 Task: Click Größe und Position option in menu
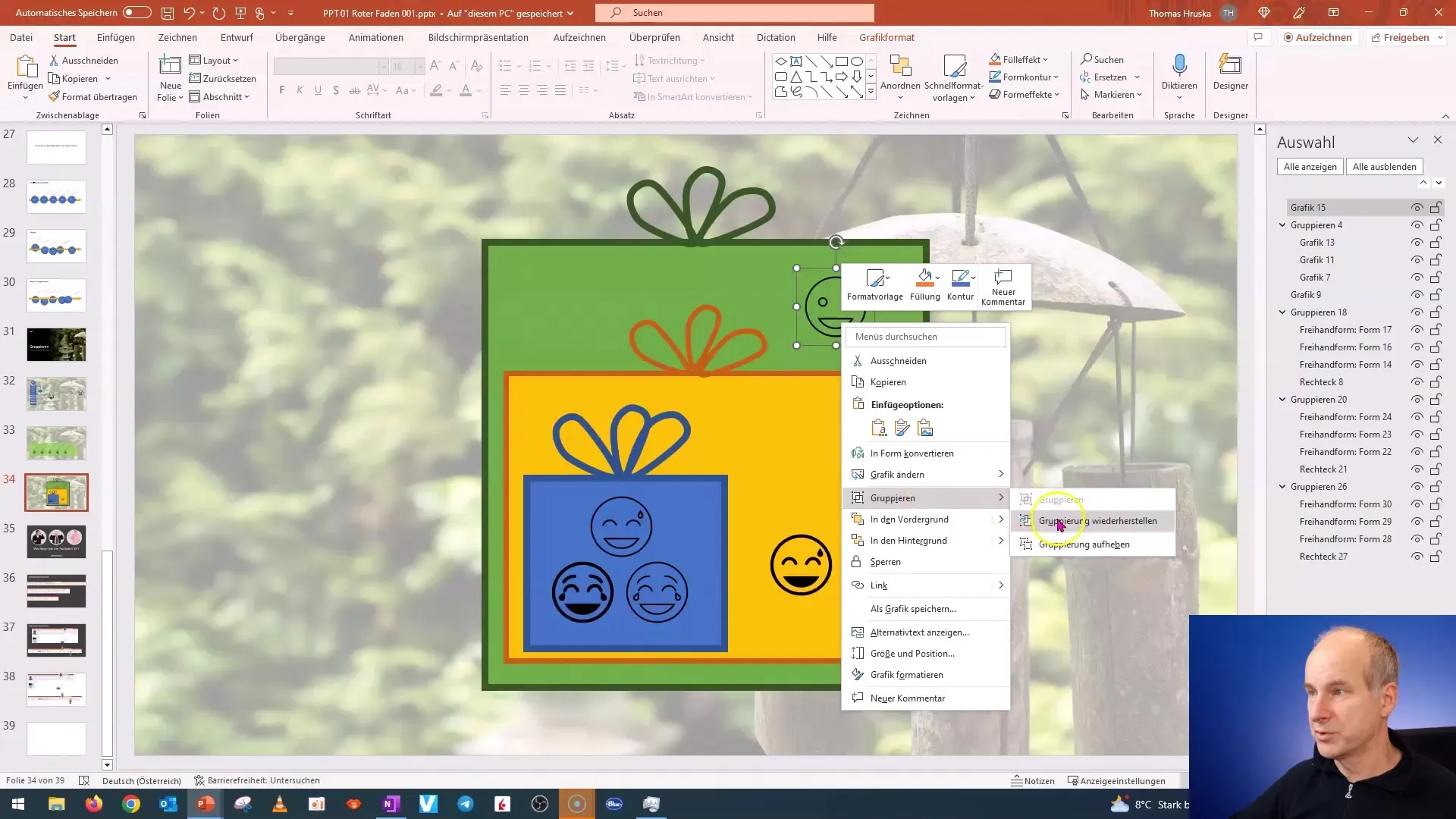click(912, 653)
